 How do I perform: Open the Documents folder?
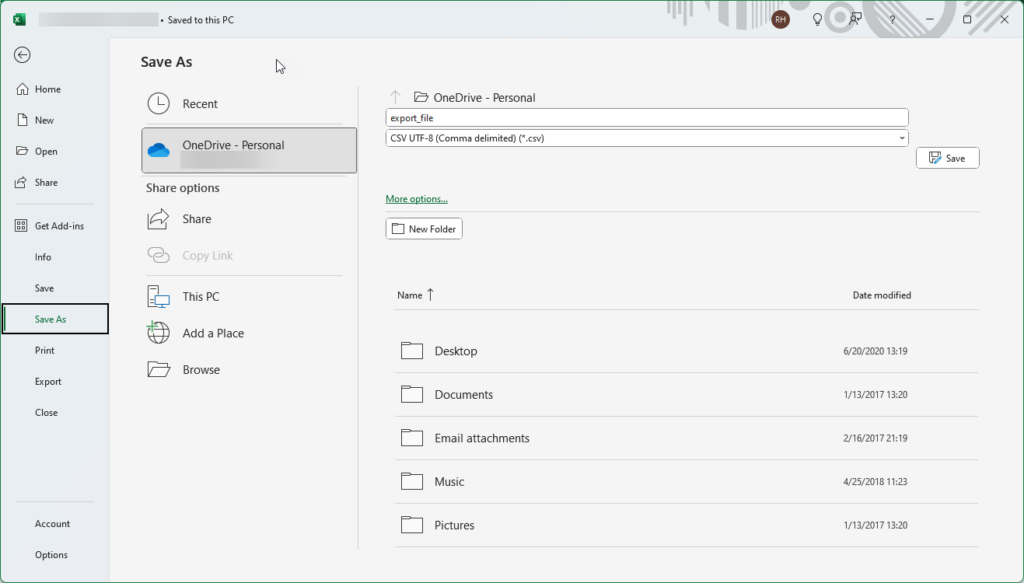click(x=686, y=395)
